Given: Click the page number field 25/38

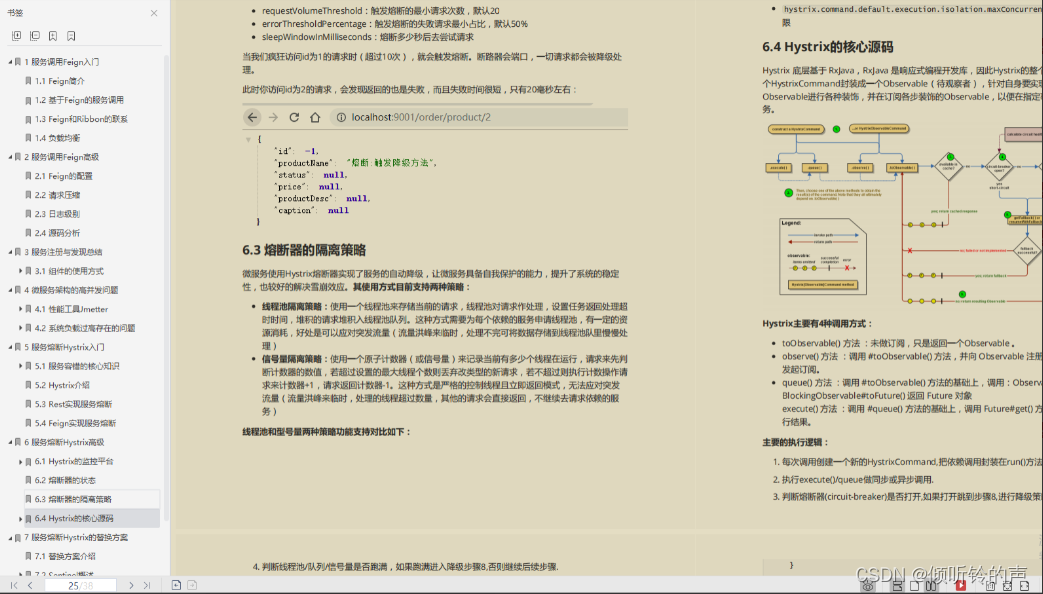Looking at the screenshot, I should click(80, 585).
